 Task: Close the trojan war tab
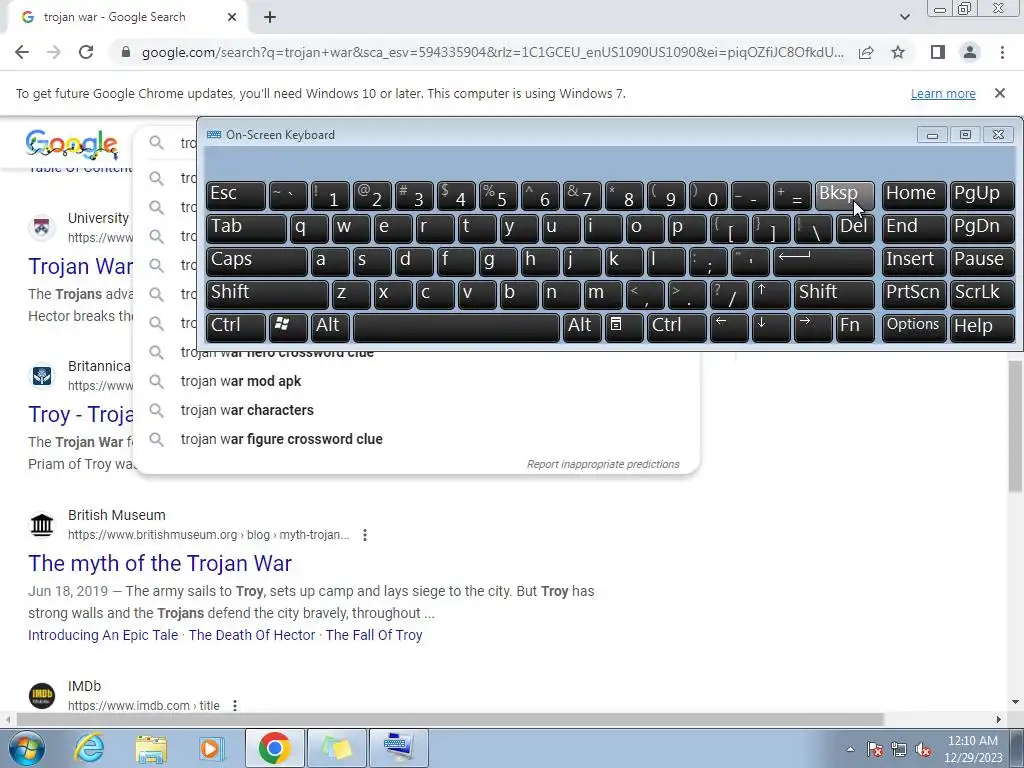(x=232, y=17)
